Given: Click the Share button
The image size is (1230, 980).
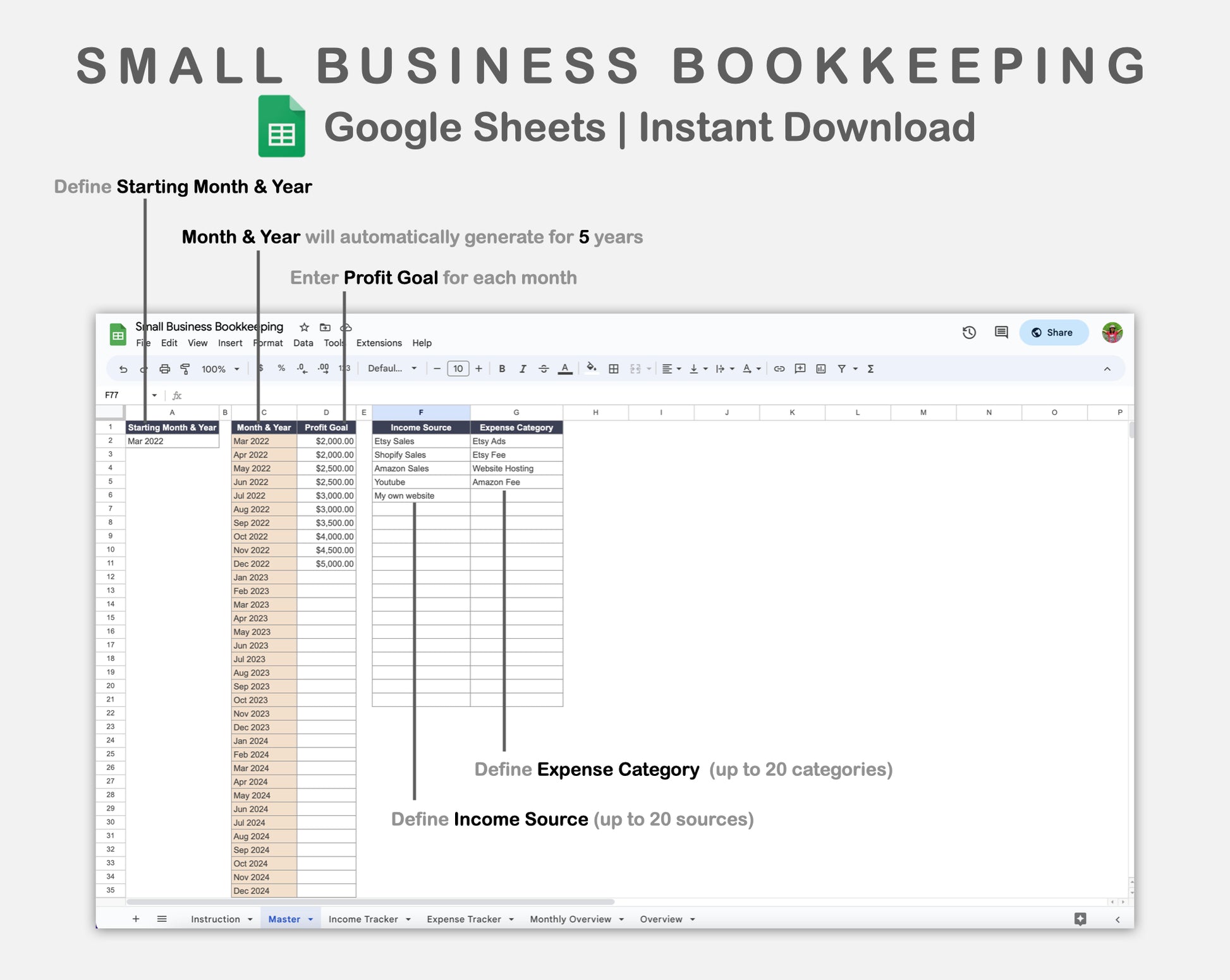Looking at the screenshot, I should [x=1053, y=332].
